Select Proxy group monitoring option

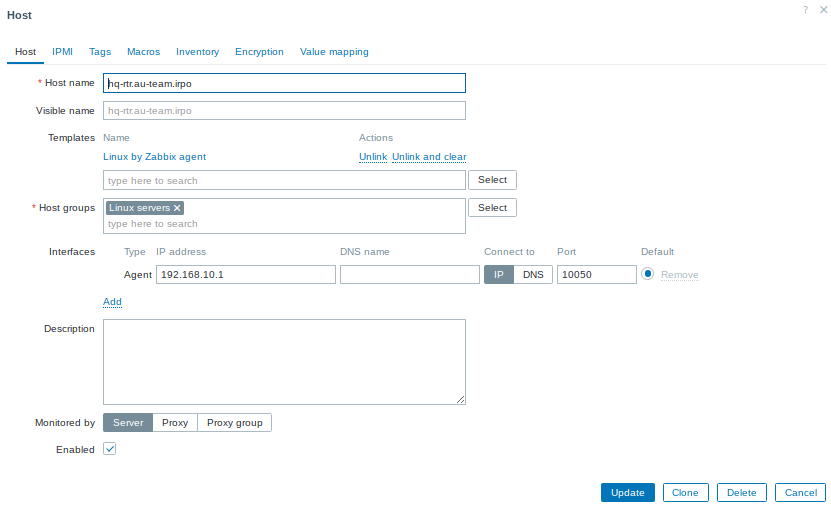click(x=234, y=423)
